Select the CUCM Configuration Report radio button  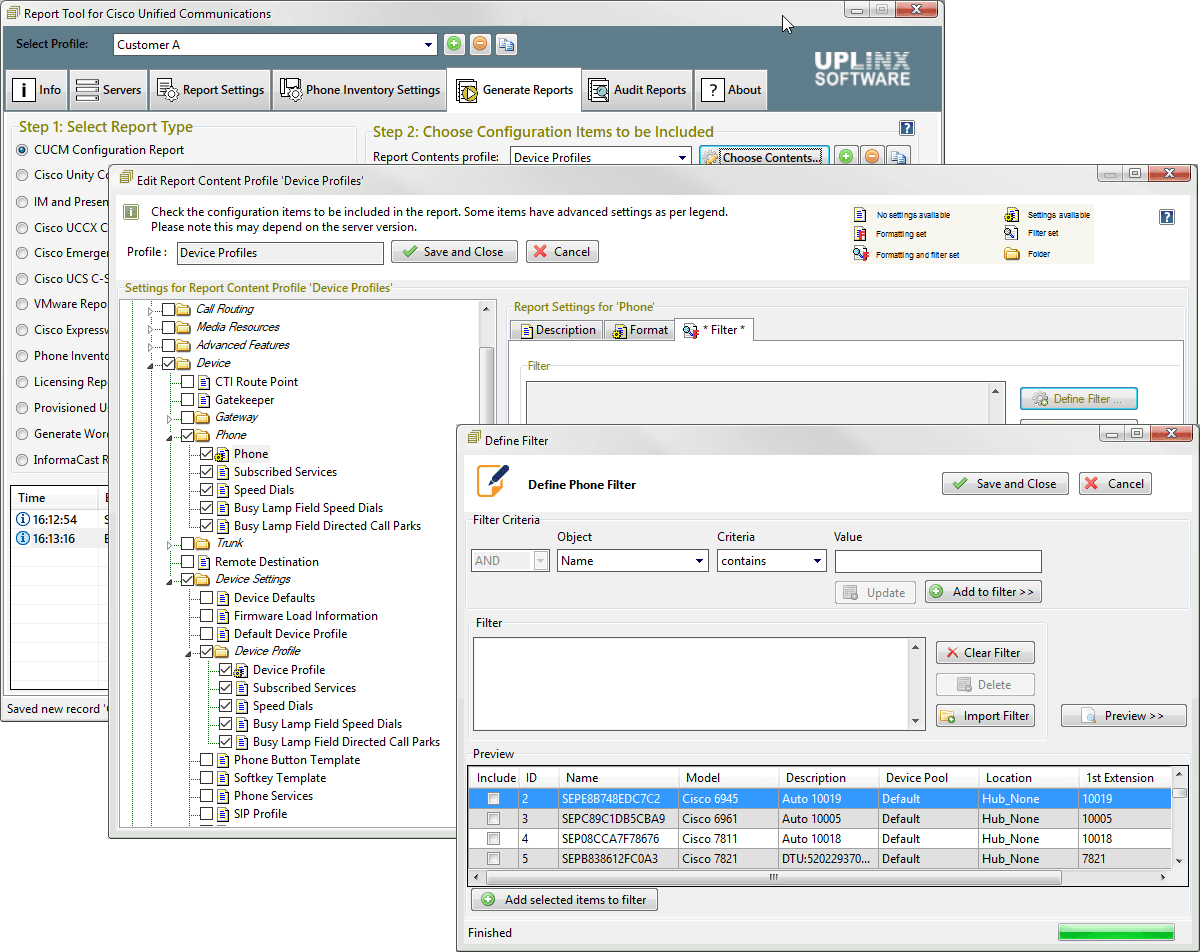(23, 150)
